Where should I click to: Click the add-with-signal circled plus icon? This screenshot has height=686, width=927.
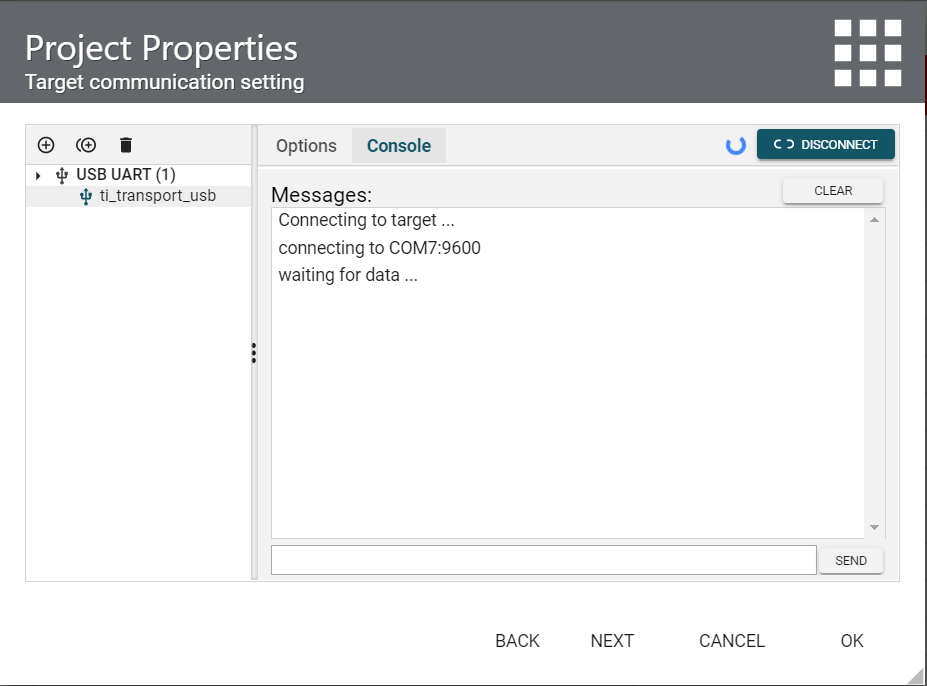[x=86, y=145]
